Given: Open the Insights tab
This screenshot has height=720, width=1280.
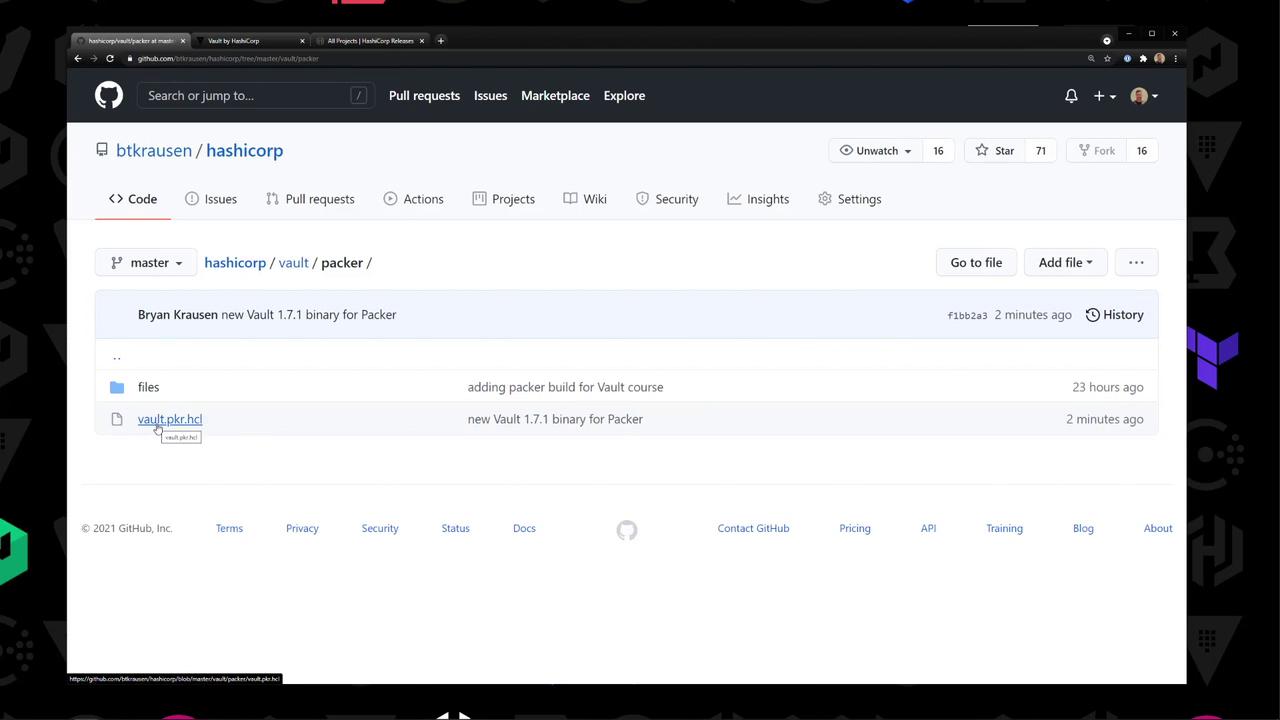Looking at the screenshot, I should point(758,199).
